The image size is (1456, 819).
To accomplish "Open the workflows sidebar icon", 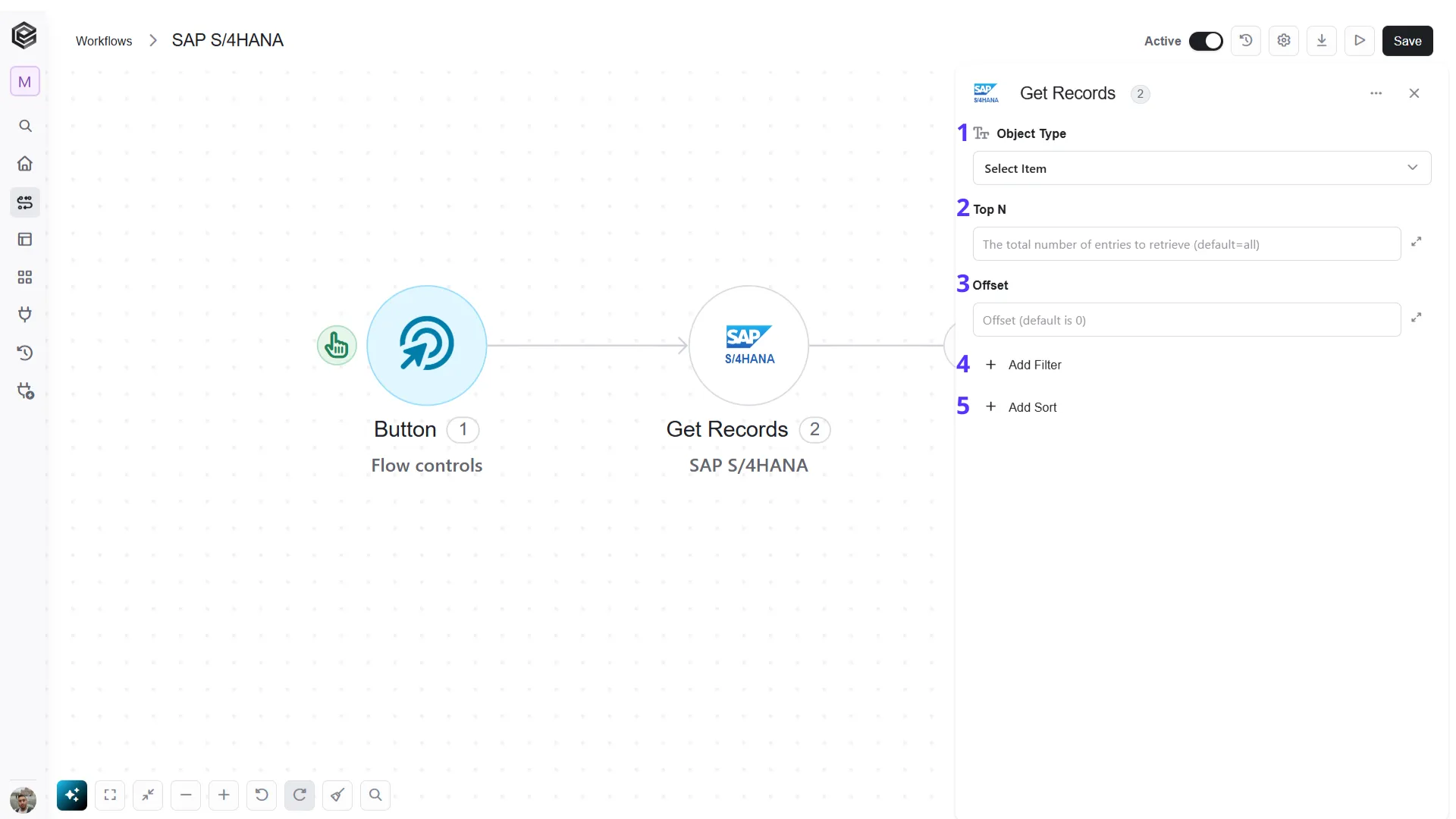I will coord(25,202).
